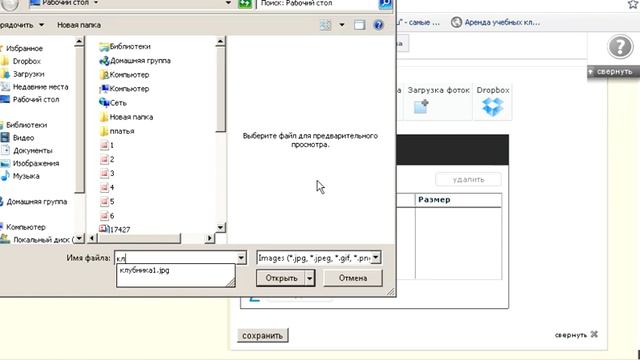The image size is (640, 360).
Task: Click the Имя файла input field
Action: click(176, 258)
